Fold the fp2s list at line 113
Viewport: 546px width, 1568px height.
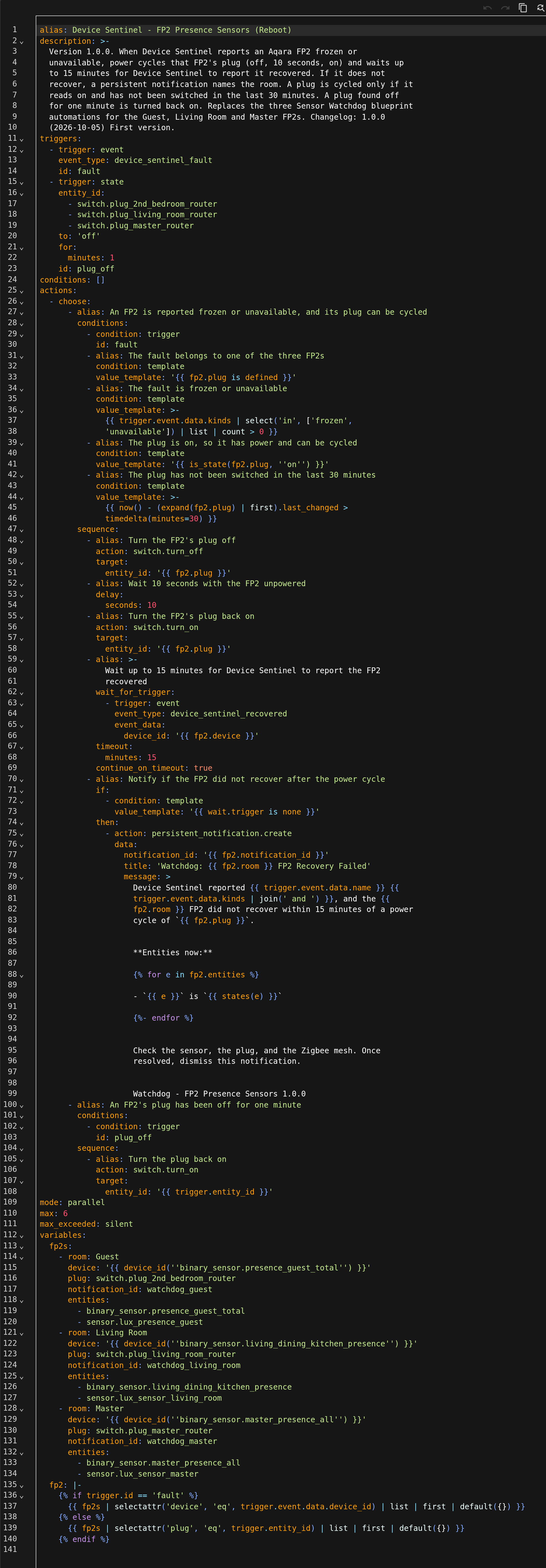pos(22,1246)
